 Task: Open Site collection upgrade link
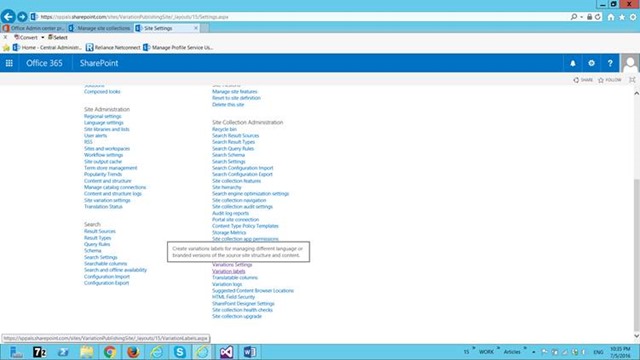(x=237, y=316)
